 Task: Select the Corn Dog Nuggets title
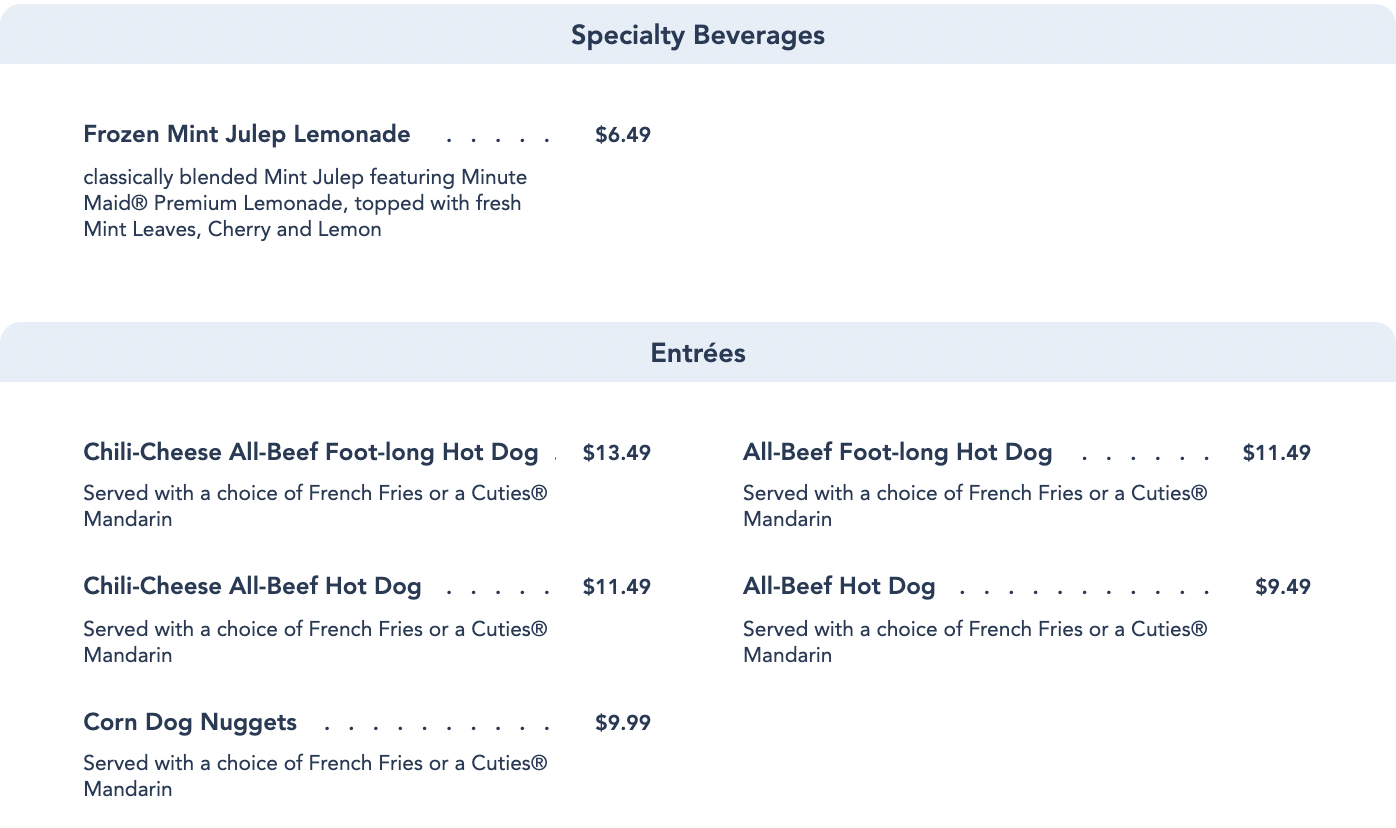tap(190, 722)
